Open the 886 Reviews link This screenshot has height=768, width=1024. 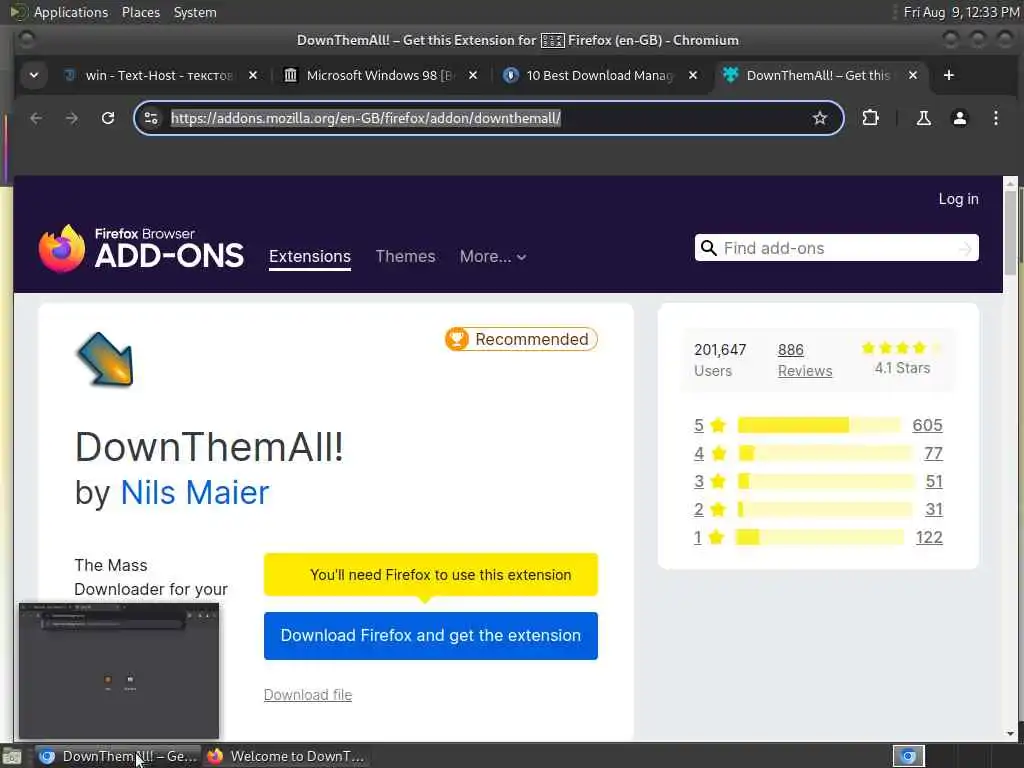pos(805,360)
